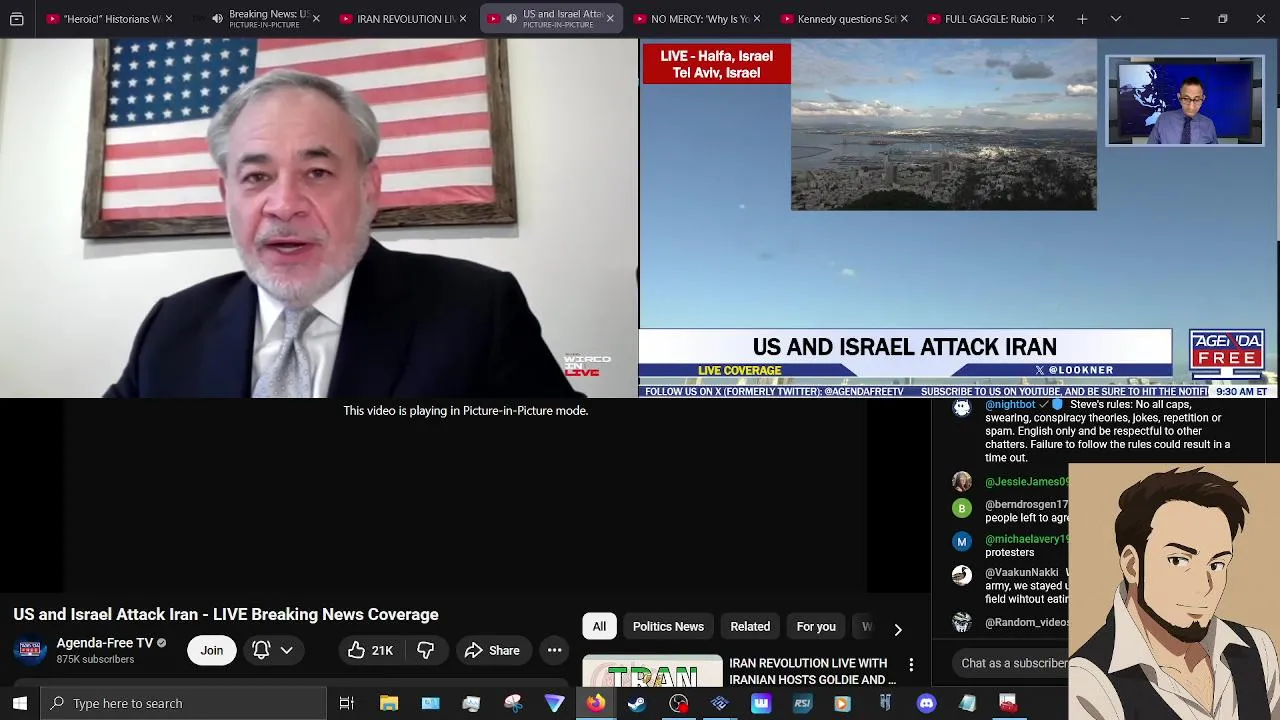The width and height of the screenshot is (1280, 720).
Task: Dislike the video
Action: 425,650
